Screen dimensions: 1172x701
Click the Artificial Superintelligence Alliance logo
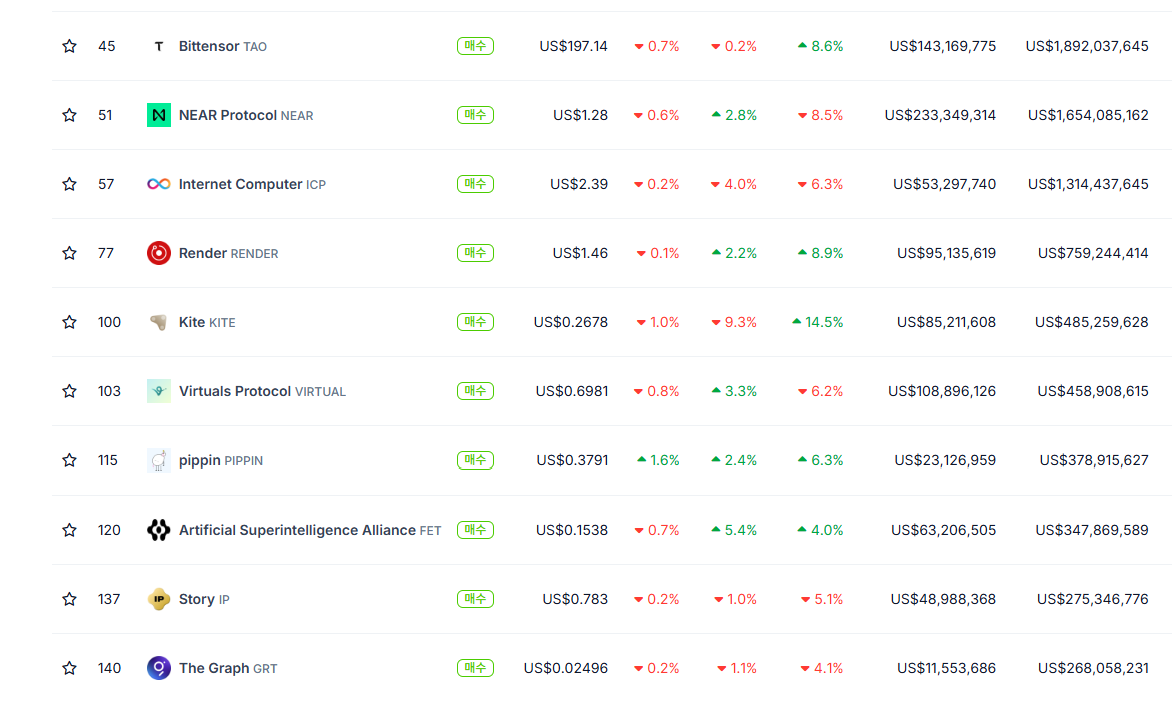[158, 530]
